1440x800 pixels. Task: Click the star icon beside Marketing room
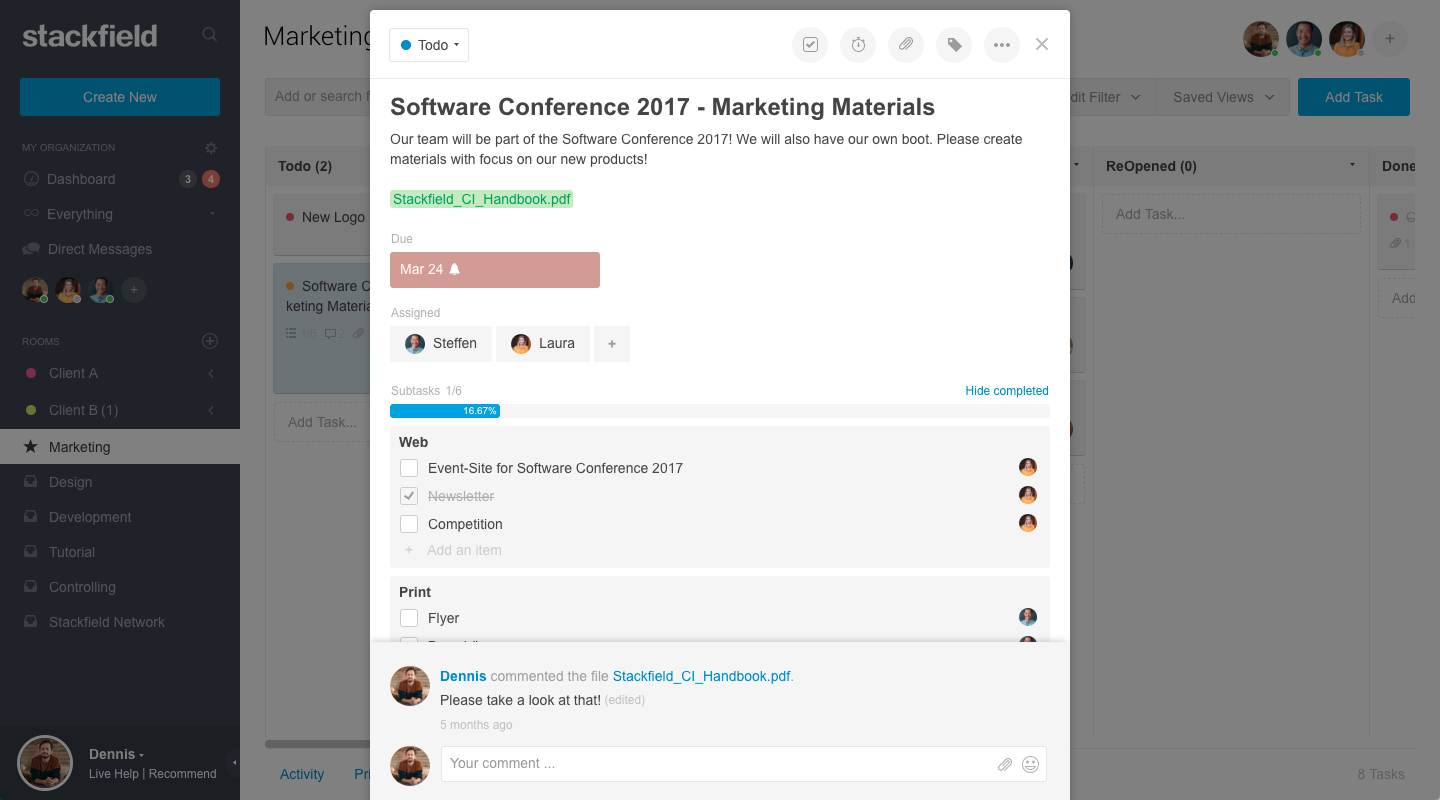coord(30,447)
